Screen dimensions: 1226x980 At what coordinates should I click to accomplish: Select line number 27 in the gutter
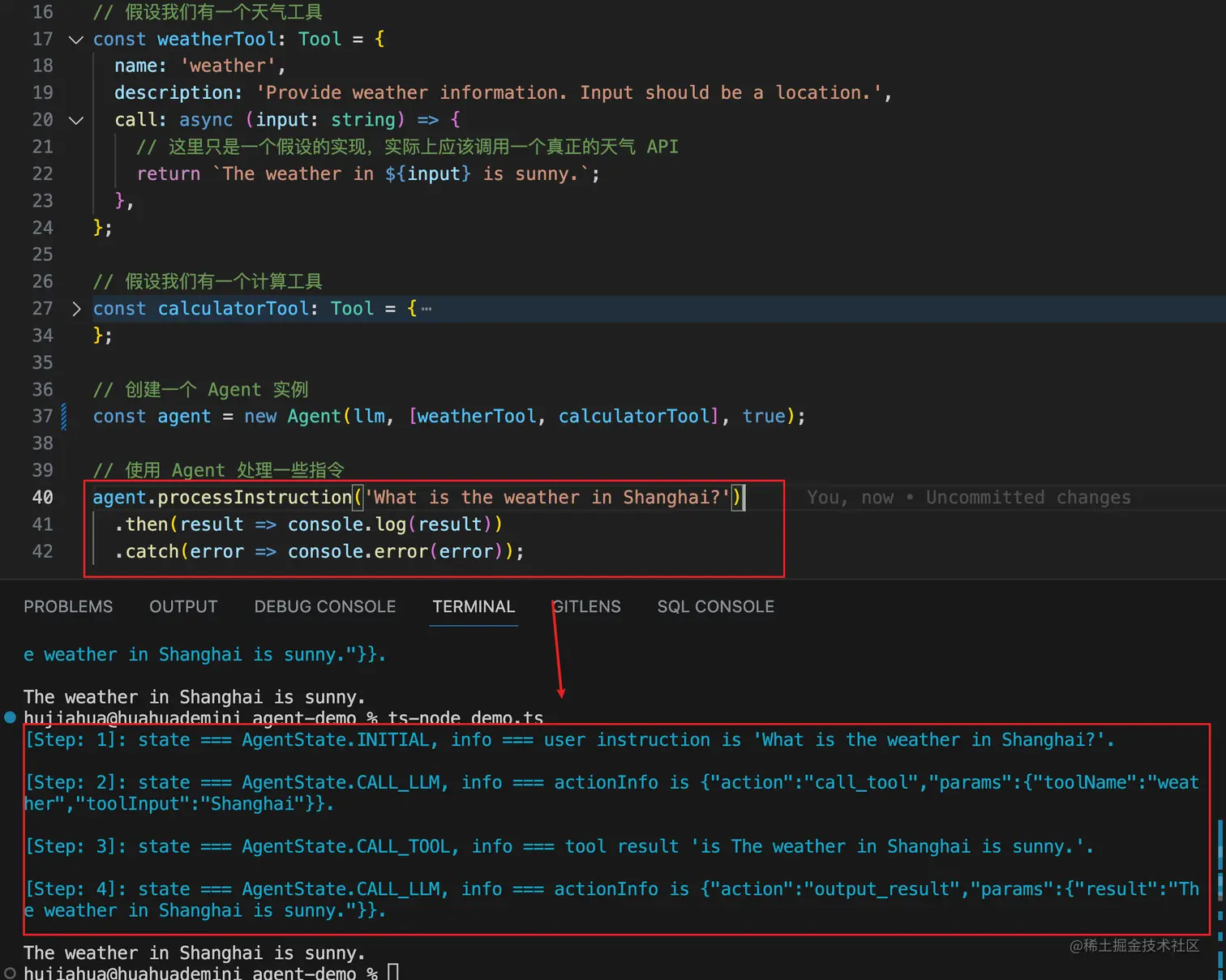pos(42,309)
